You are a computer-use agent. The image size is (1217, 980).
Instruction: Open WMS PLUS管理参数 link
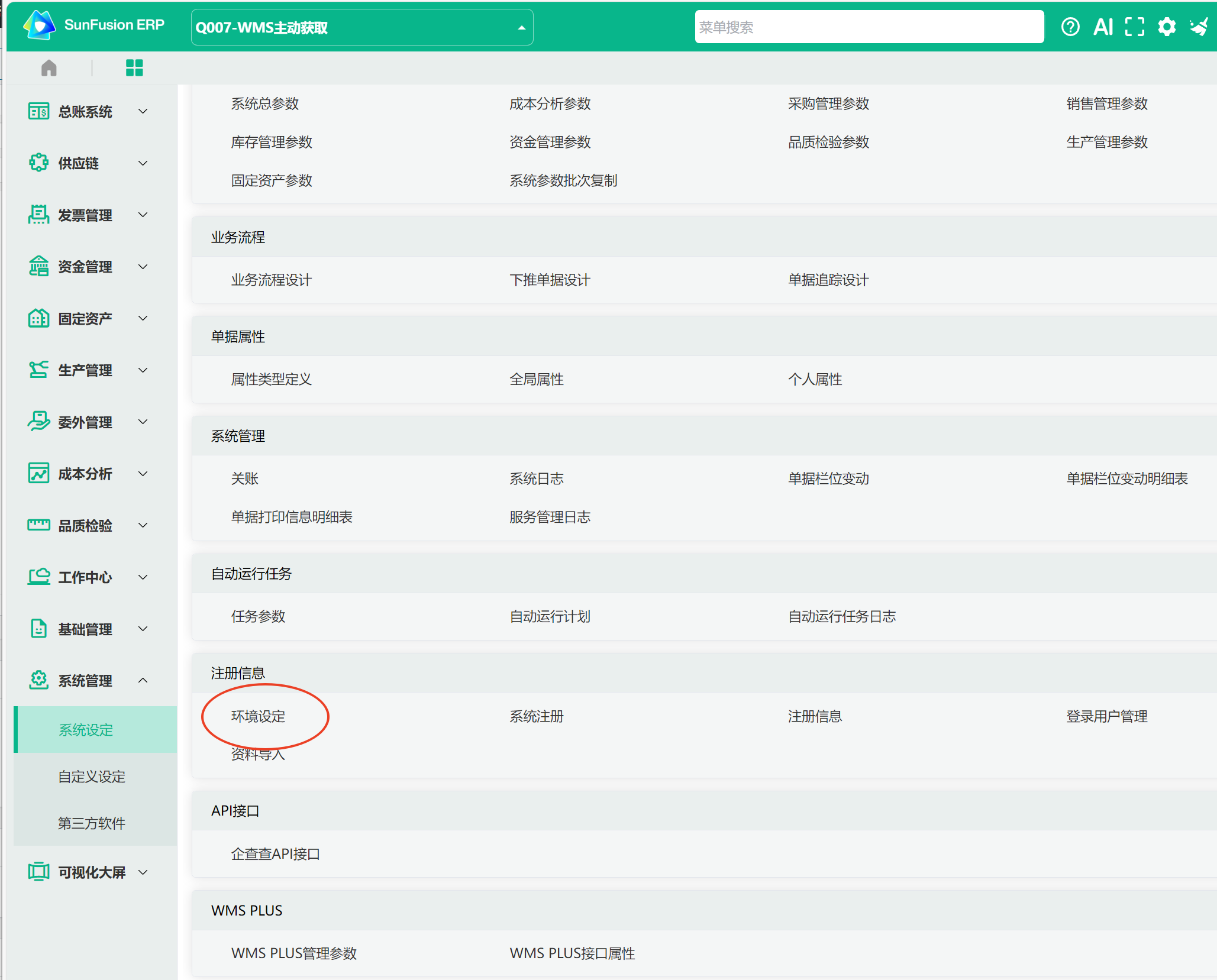coord(294,953)
